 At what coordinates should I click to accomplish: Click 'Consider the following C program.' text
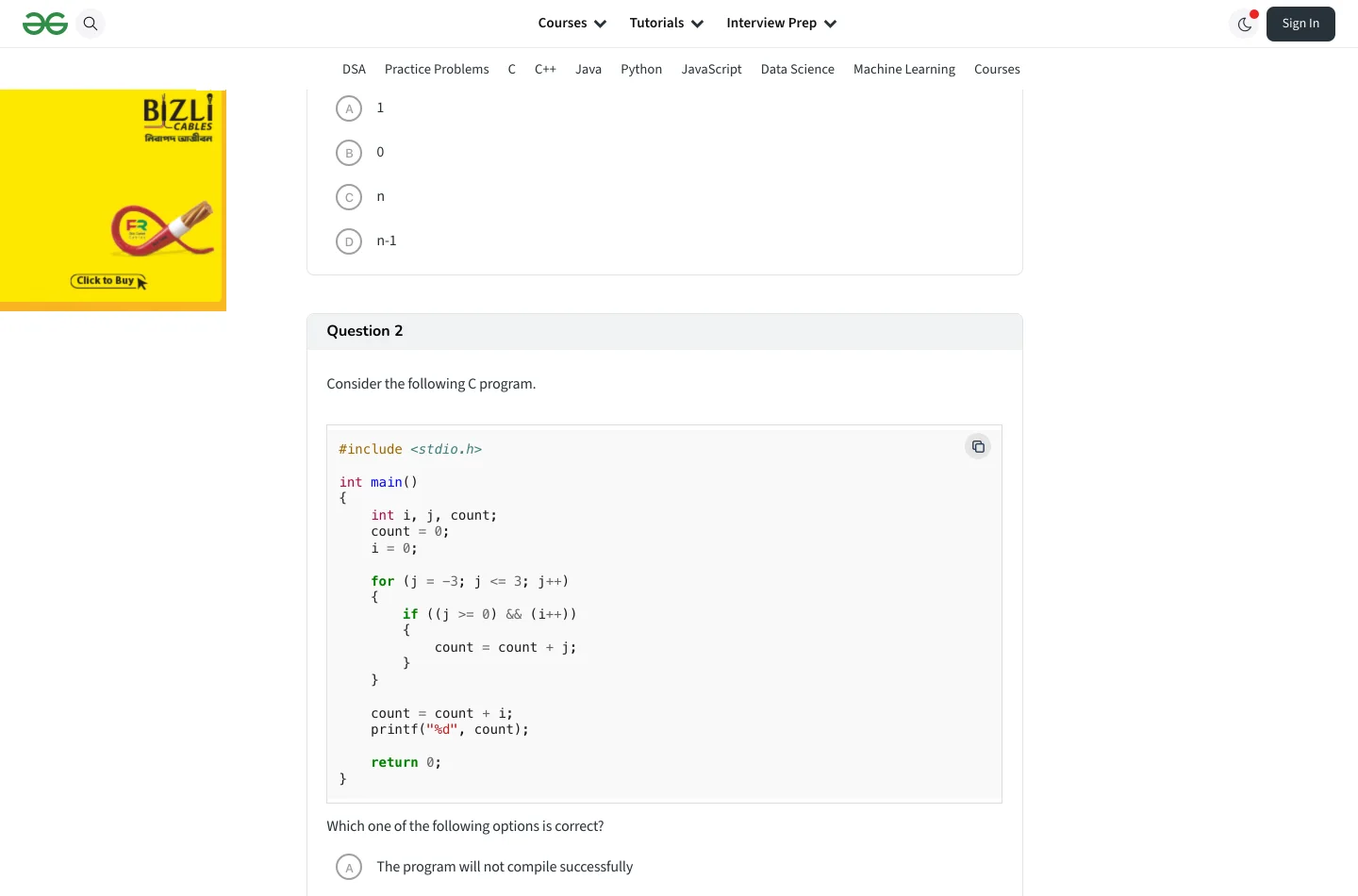coord(431,384)
